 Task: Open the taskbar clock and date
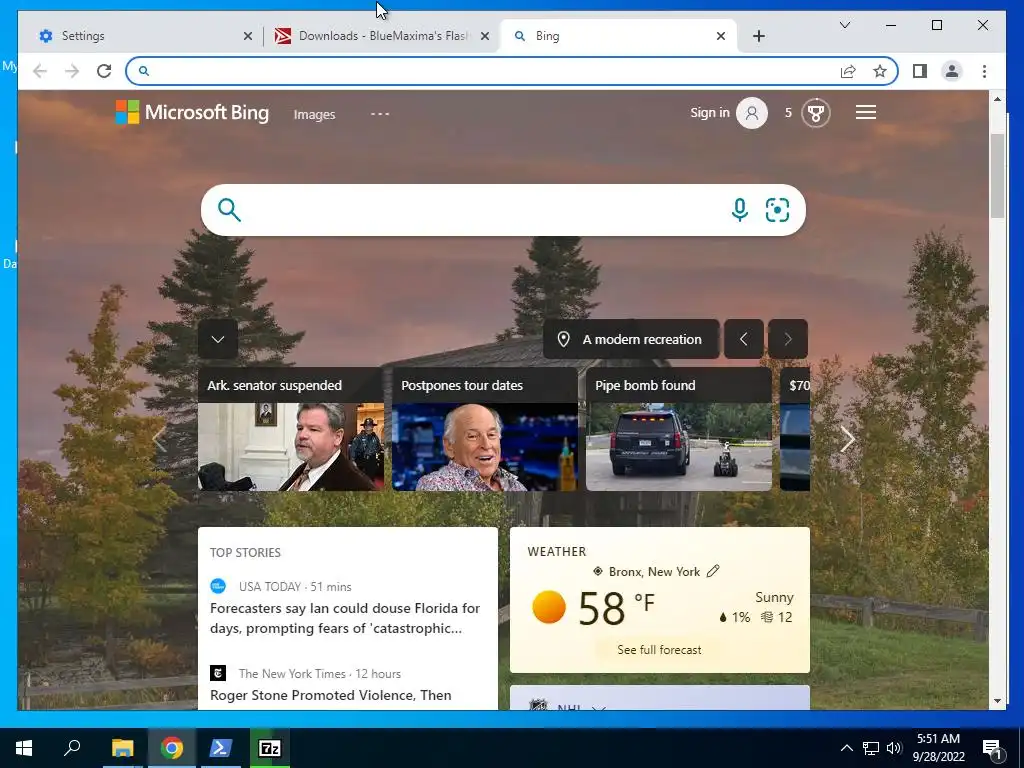[x=938, y=748]
